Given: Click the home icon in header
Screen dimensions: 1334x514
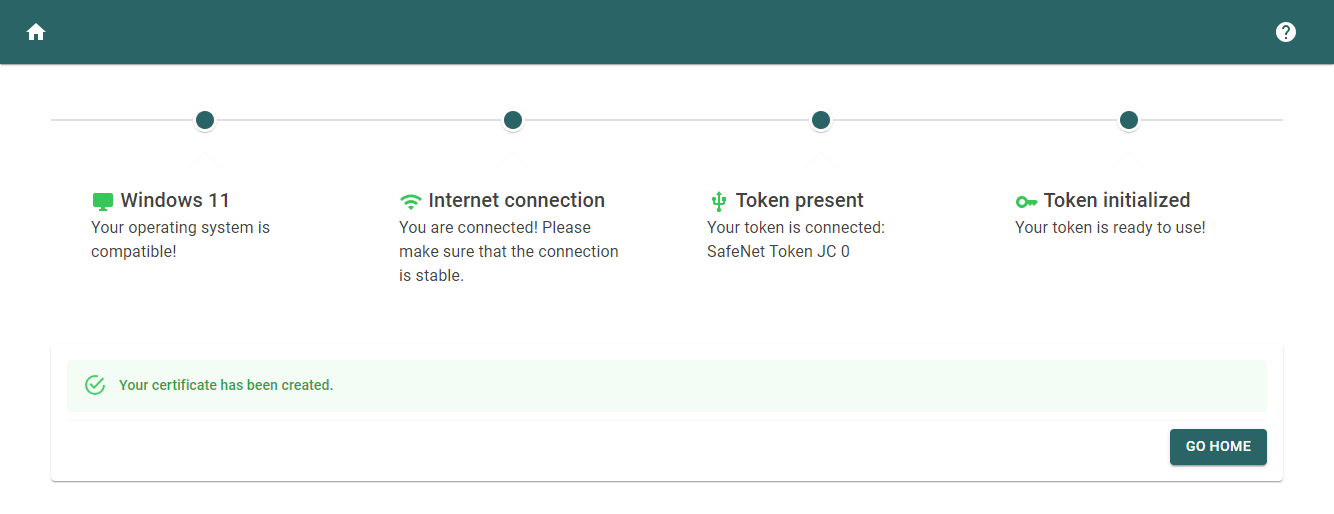Looking at the screenshot, I should coord(36,32).
